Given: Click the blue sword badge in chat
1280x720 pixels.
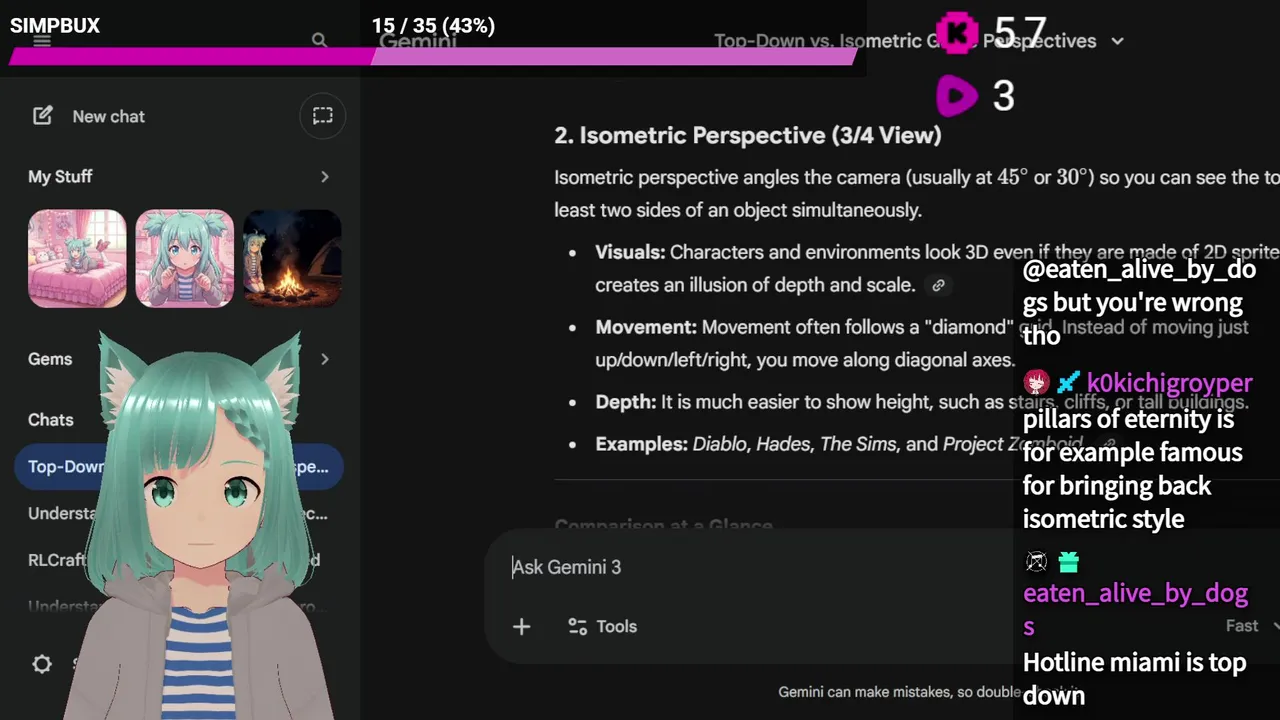Looking at the screenshot, I should [x=1069, y=382].
